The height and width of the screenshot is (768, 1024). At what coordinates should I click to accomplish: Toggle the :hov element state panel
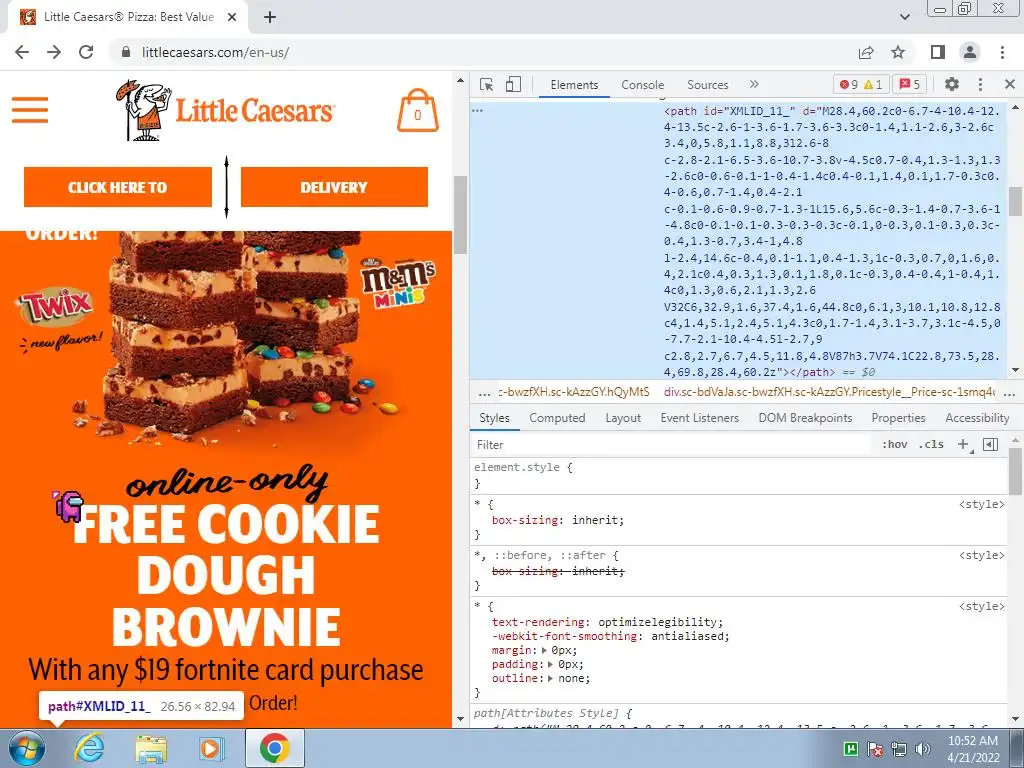pos(894,445)
